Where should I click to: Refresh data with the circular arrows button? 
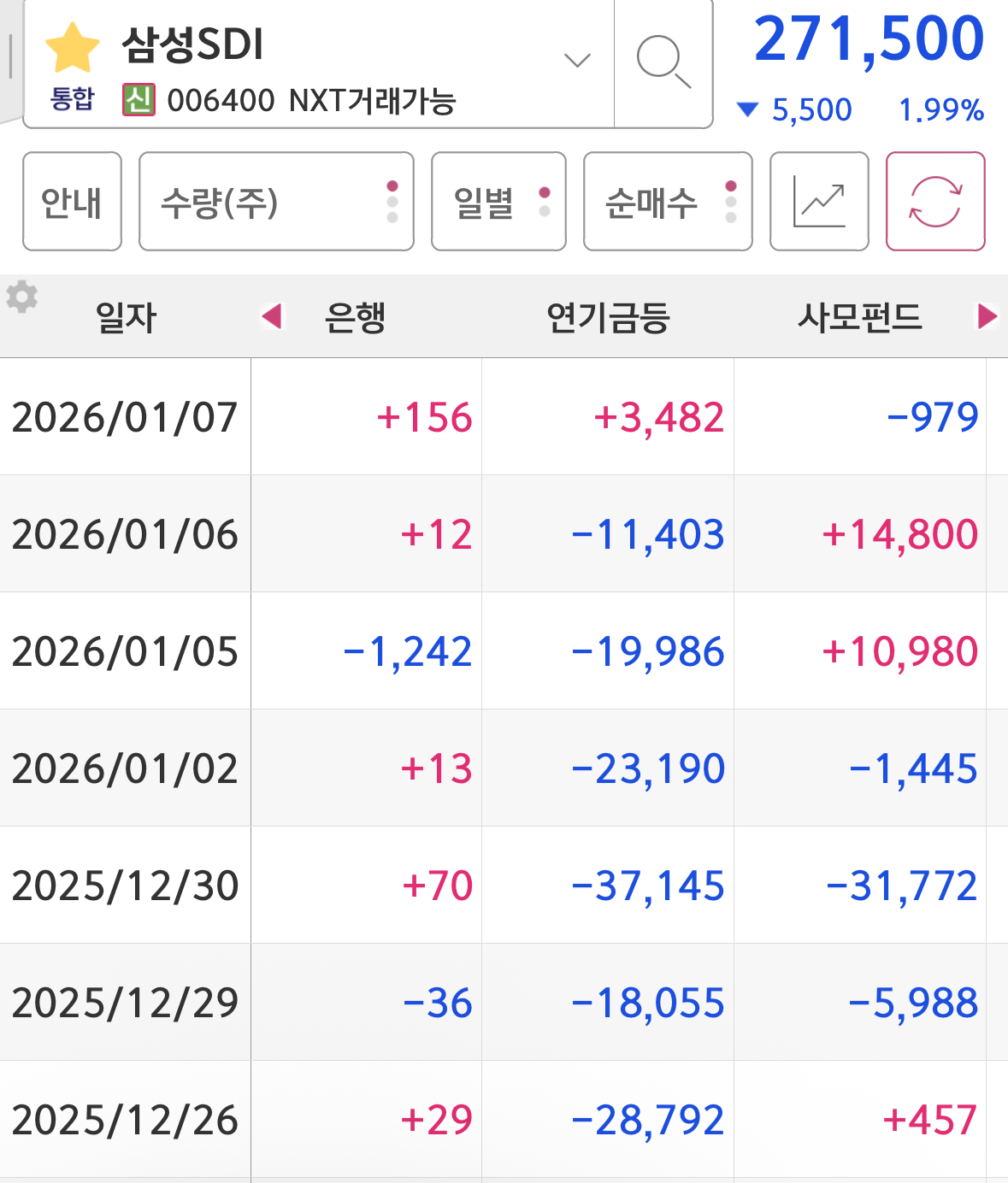(x=935, y=202)
